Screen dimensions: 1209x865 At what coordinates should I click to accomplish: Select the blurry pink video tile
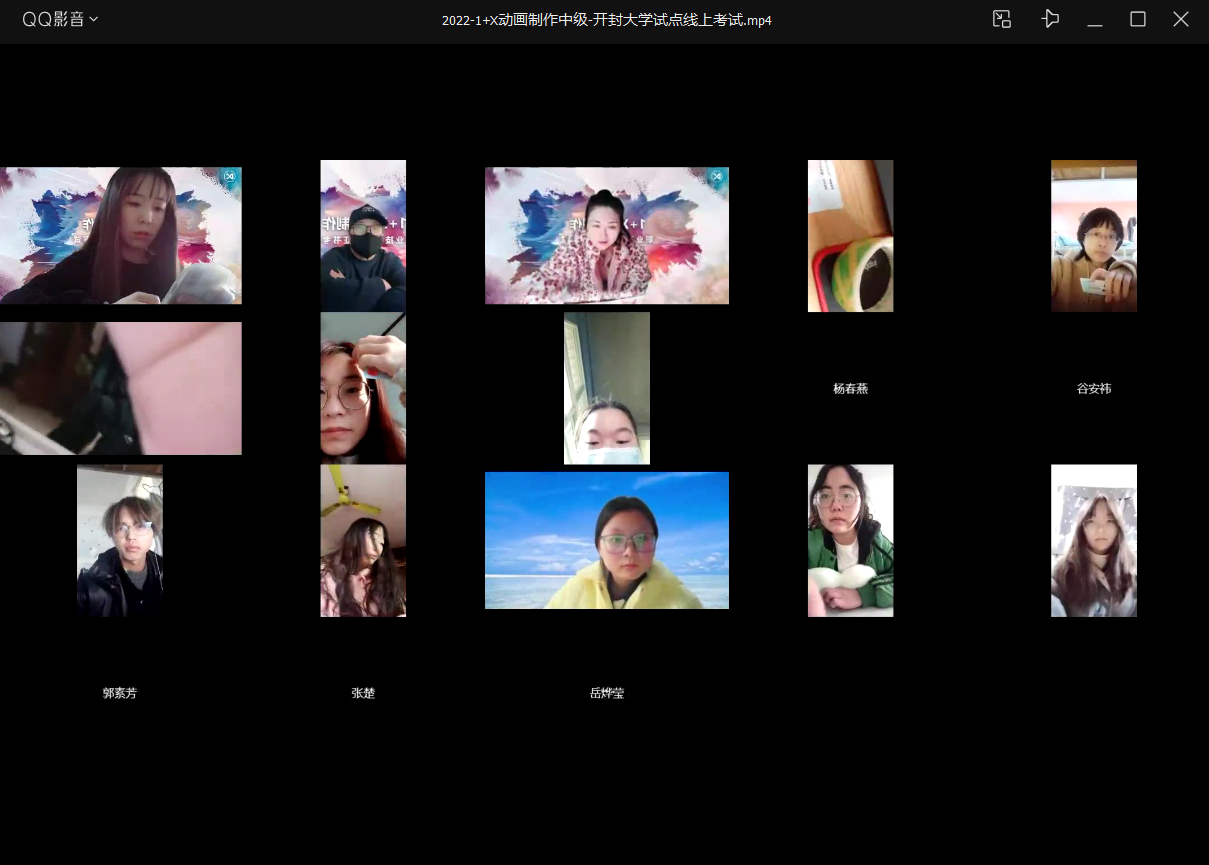point(120,388)
